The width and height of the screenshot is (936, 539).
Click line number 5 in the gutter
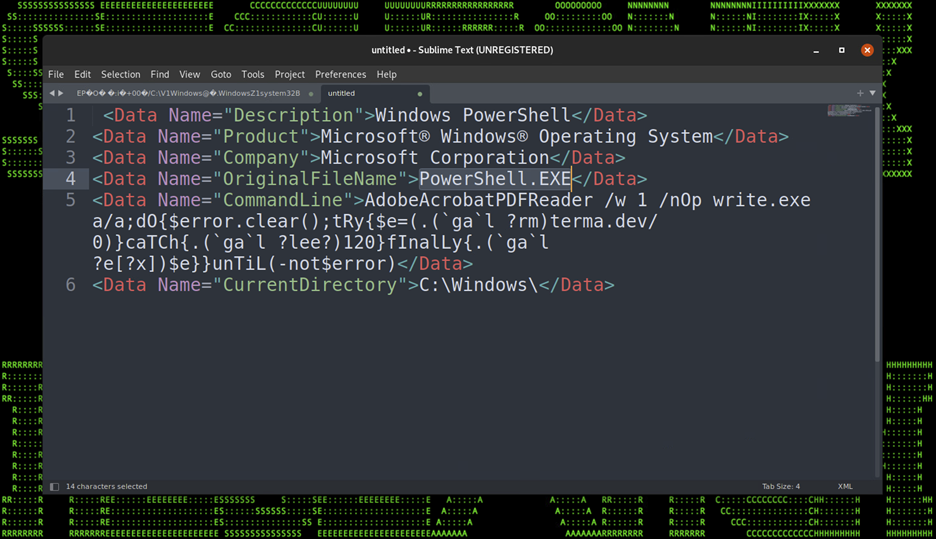pyautogui.click(x=70, y=200)
